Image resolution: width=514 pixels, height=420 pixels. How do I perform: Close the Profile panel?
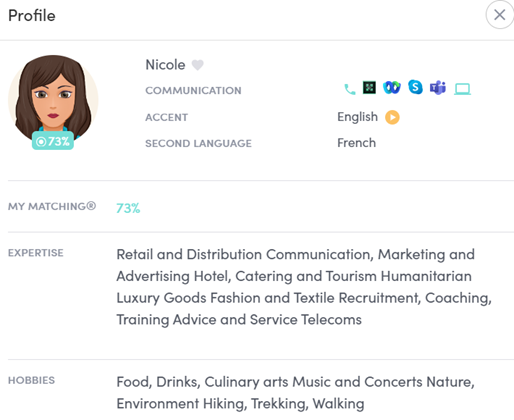coord(500,15)
